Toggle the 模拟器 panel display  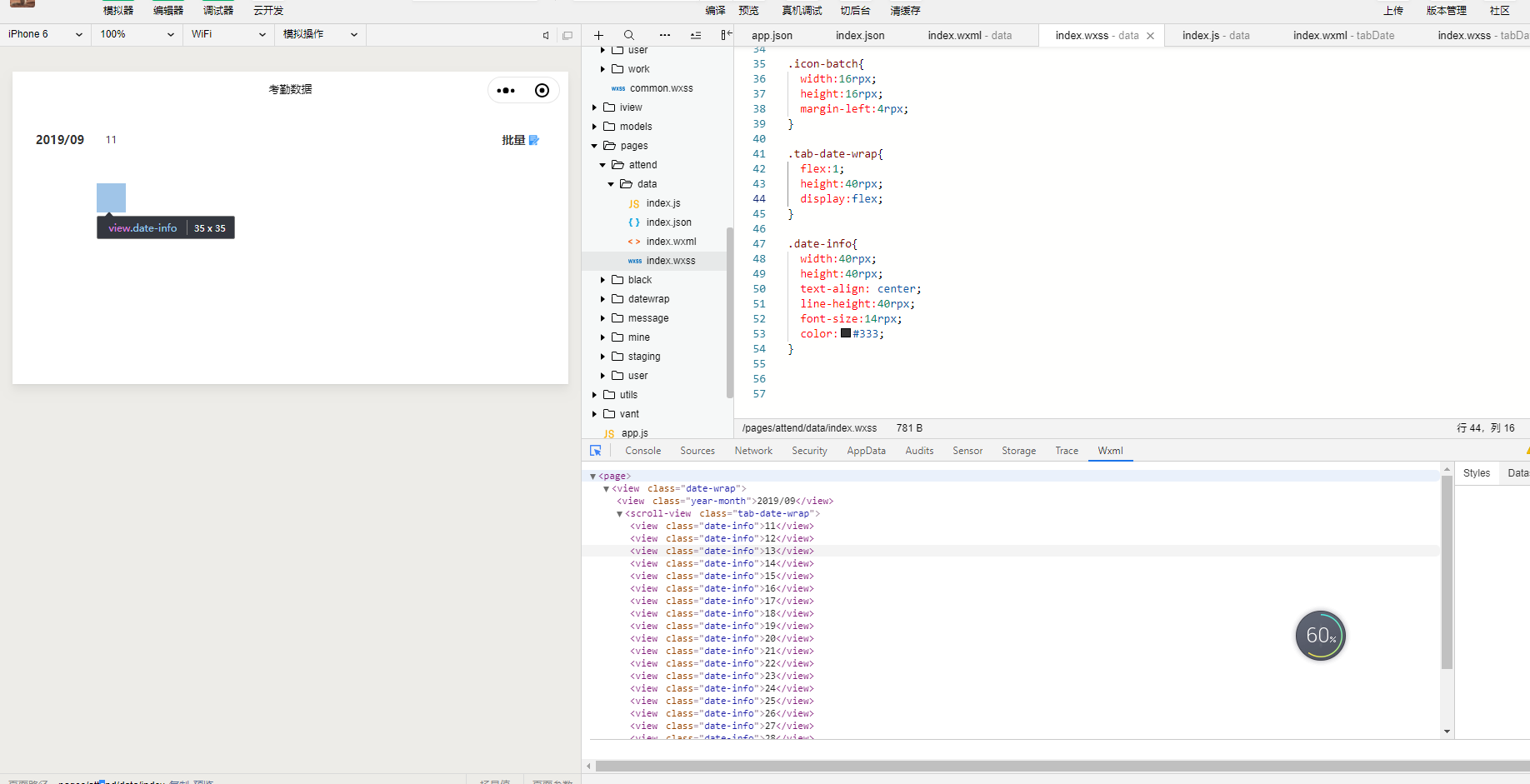(118, 10)
